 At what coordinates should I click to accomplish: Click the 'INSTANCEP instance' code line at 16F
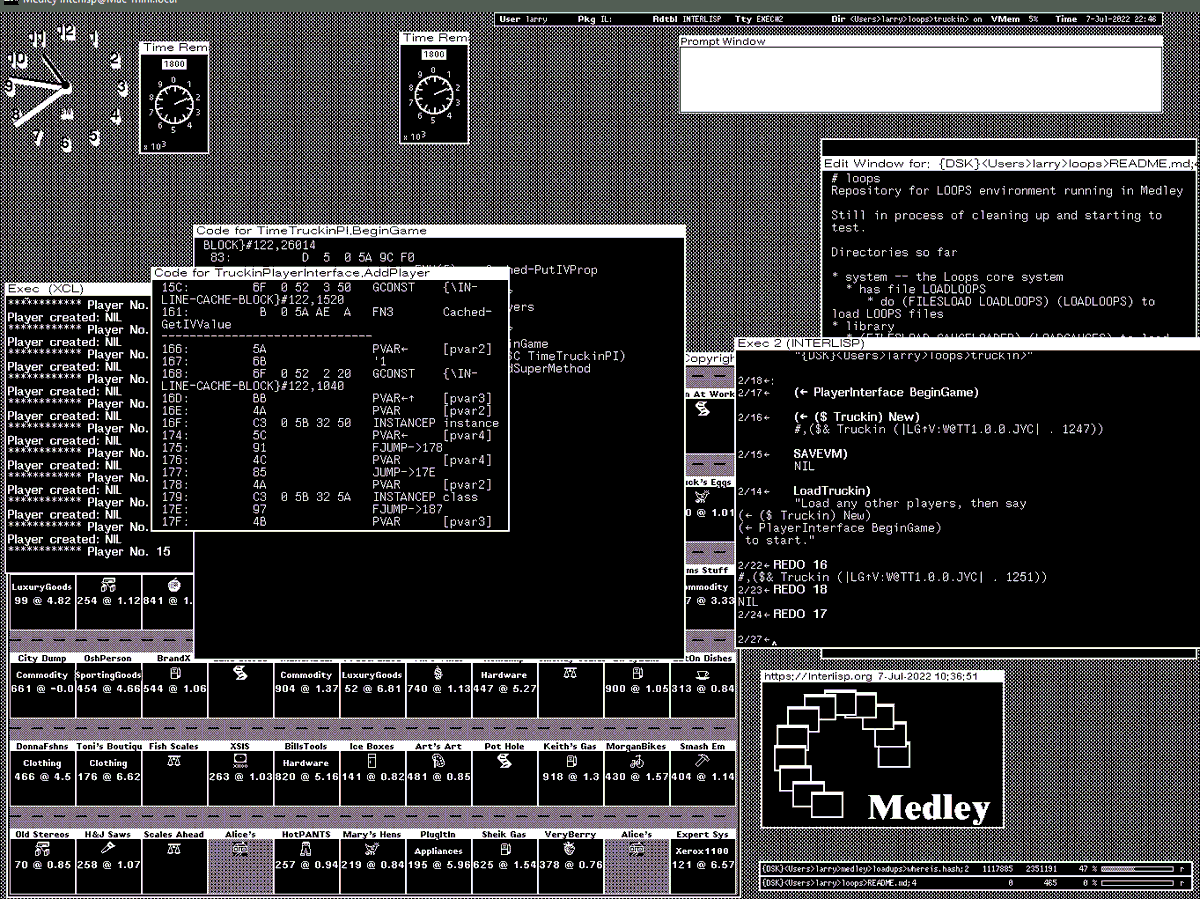tap(330, 423)
